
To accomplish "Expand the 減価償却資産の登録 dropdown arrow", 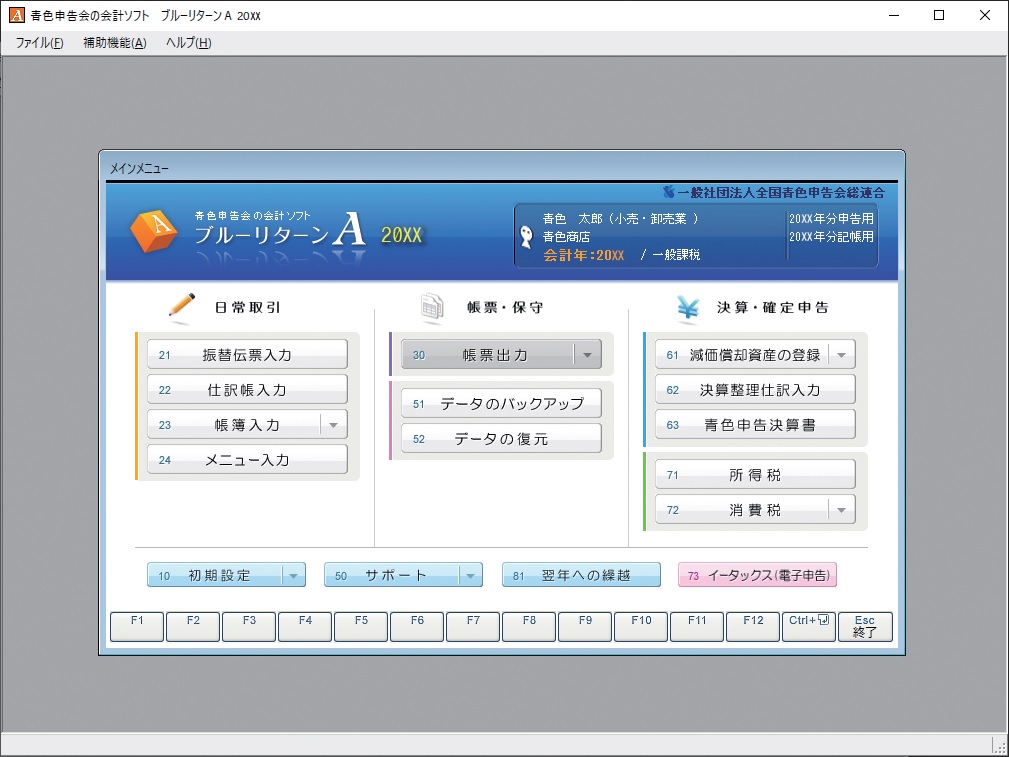I will pos(842,355).
